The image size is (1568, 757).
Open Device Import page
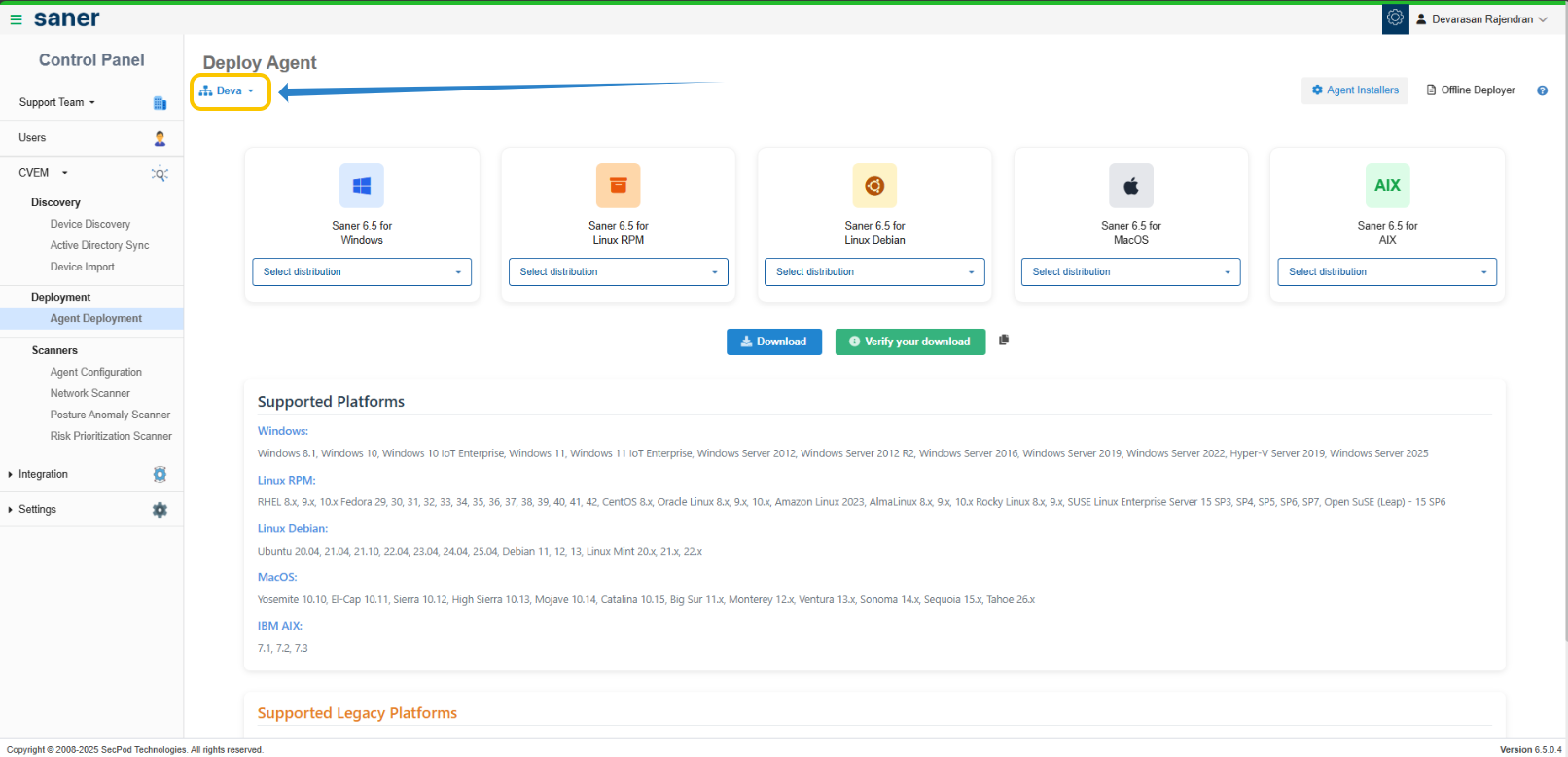pyautogui.click(x=83, y=267)
